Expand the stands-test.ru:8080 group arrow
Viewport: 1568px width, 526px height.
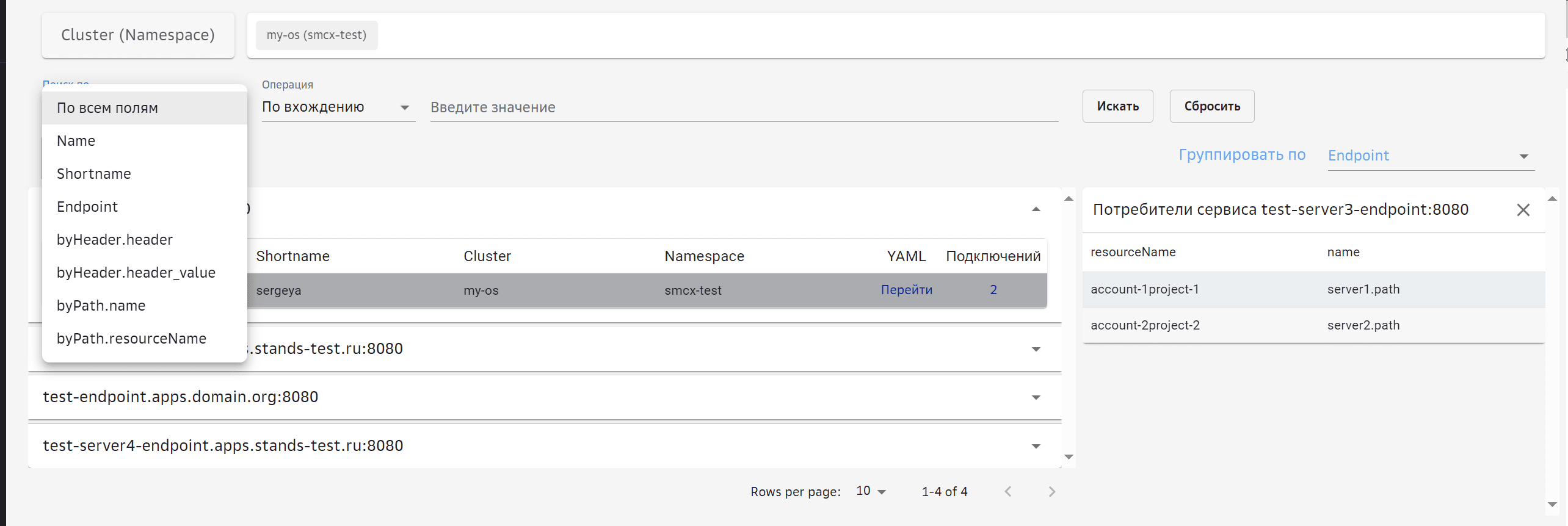1036,349
